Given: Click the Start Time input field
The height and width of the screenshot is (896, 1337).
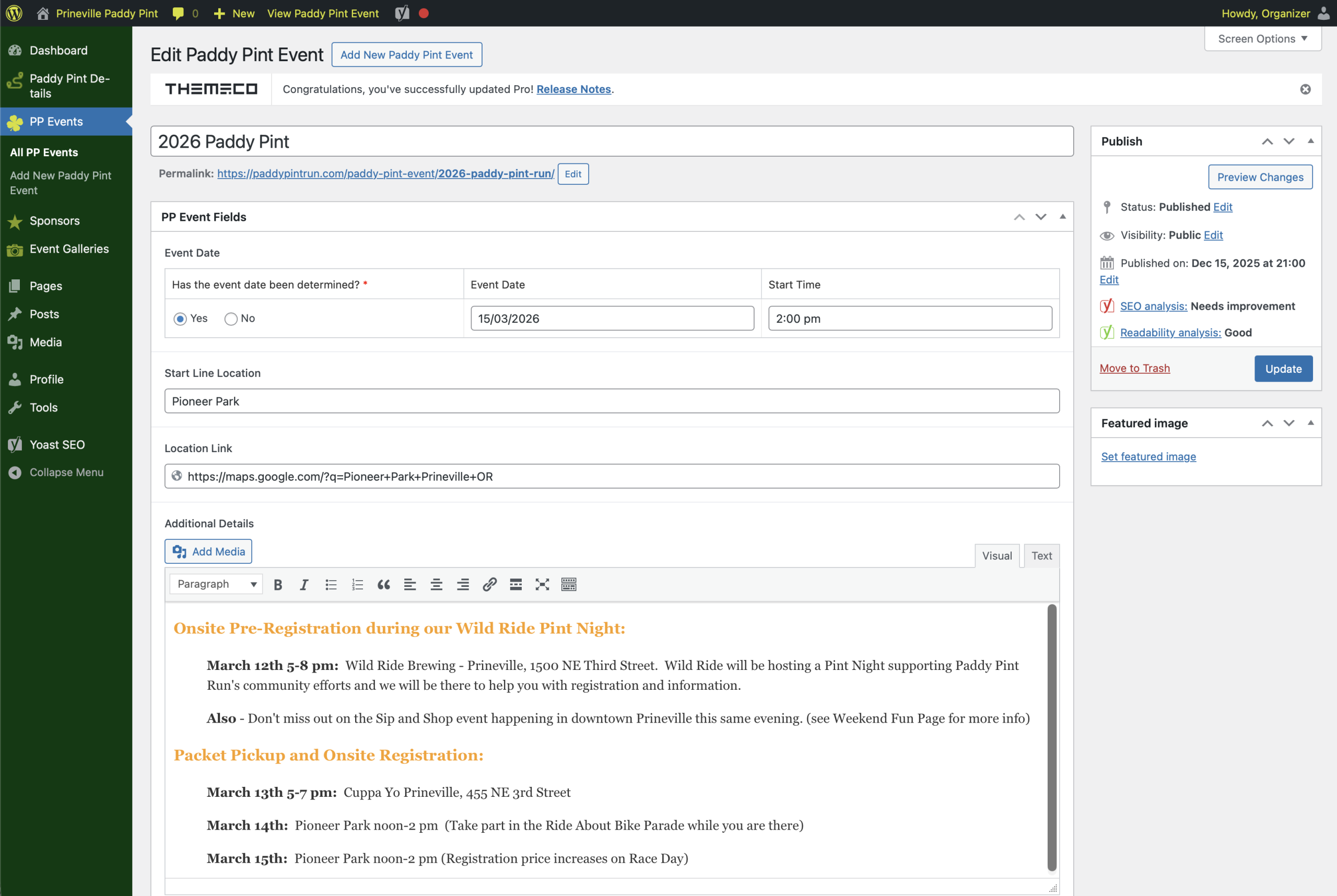Looking at the screenshot, I should 910,319.
